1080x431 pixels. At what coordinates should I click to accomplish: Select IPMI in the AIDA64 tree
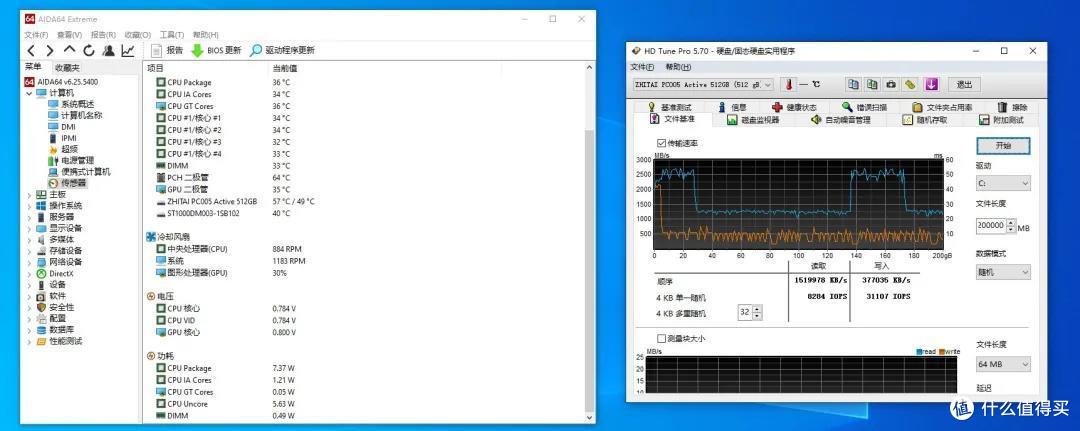(x=69, y=138)
